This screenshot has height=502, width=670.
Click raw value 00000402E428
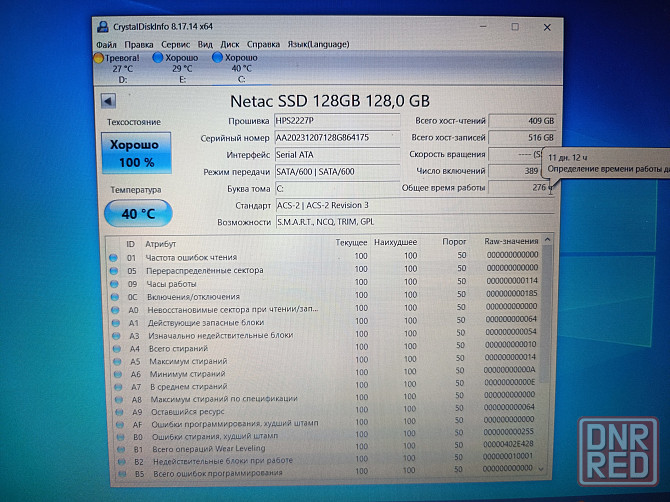pos(508,444)
